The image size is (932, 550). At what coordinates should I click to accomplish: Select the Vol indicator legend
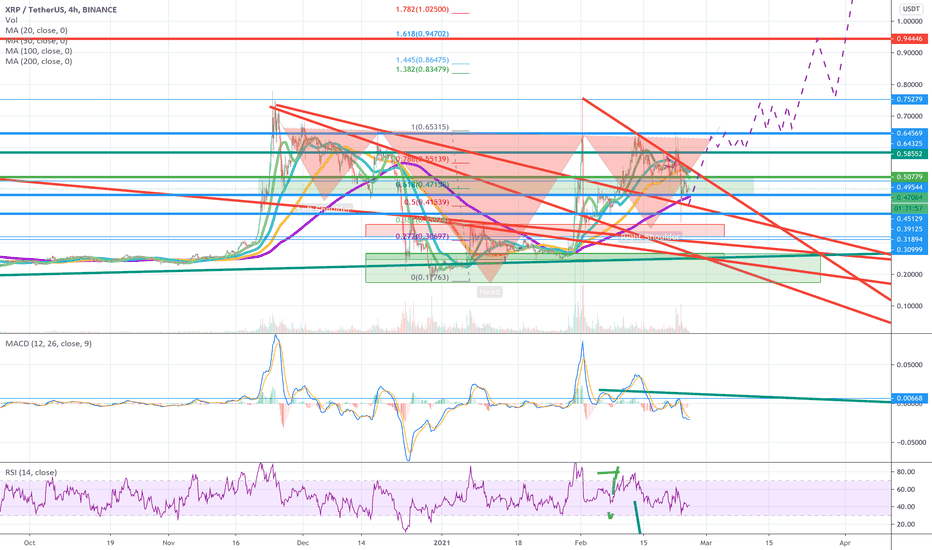(x=11, y=20)
